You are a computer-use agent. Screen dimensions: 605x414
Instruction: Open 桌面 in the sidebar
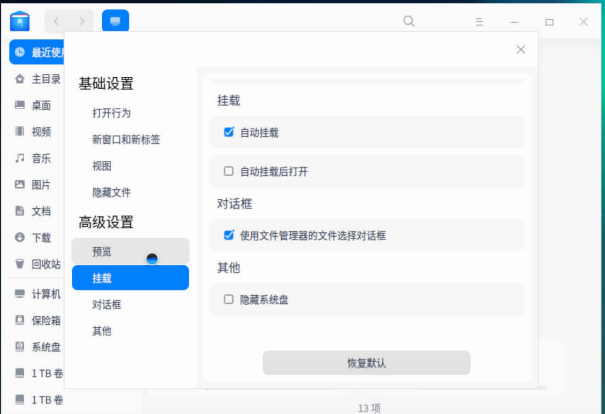[41, 105]
